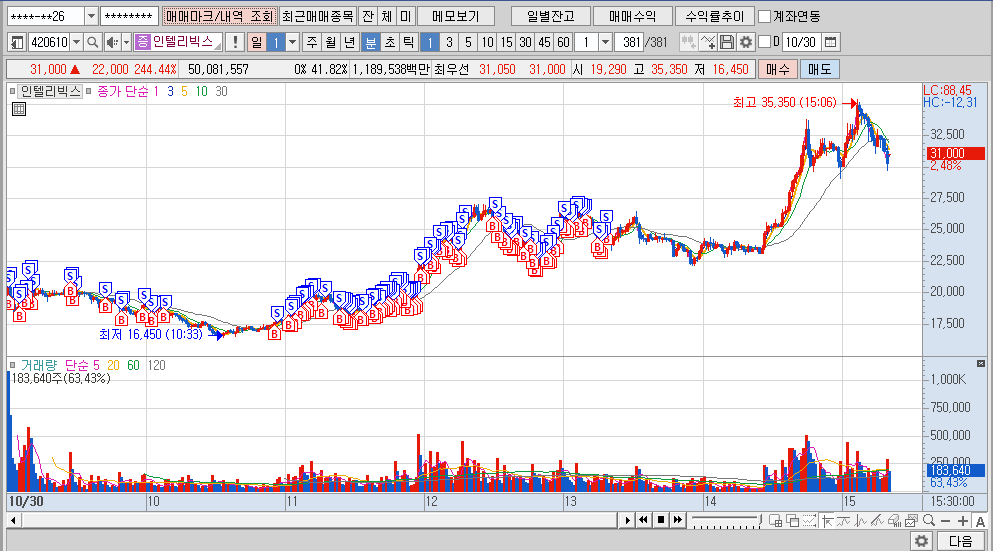The height and width of the screenshot is (551, 993).
Task: Open chart settings gear in top toolbar
Action: [746, 42]
